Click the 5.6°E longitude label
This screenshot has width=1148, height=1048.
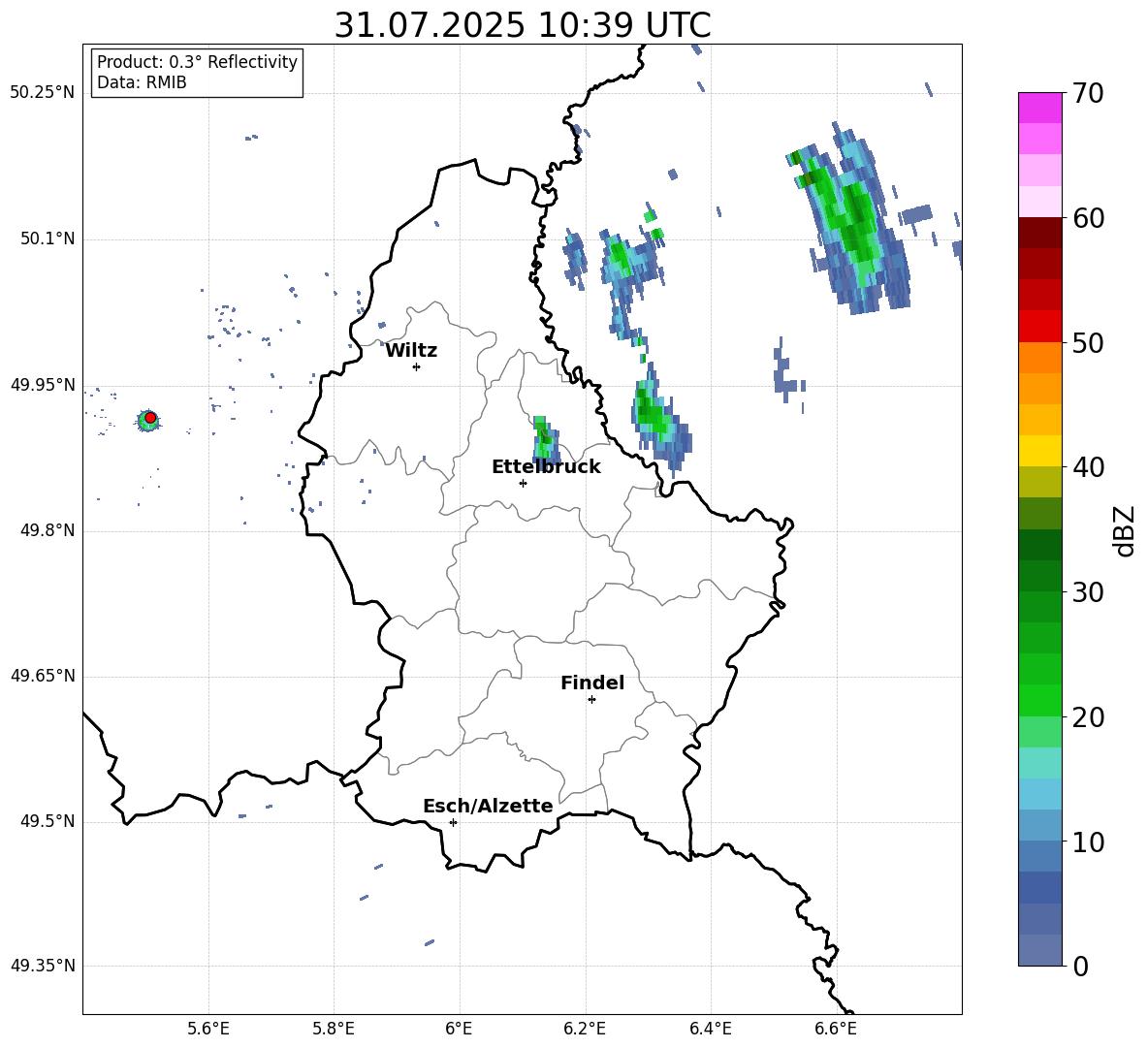208,1029
